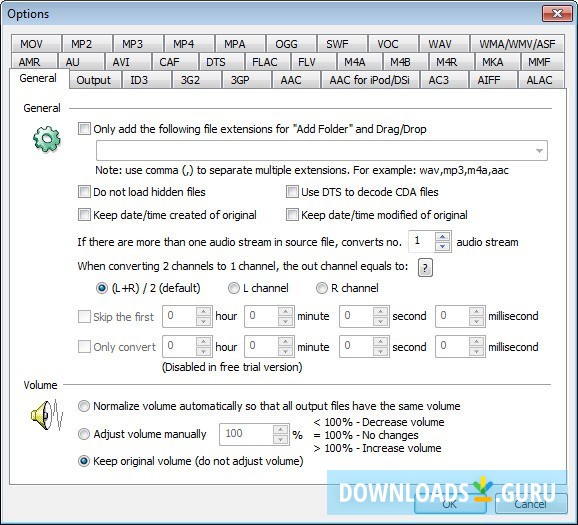The height and width of the screenshot is (525, 578).
Task: Decrease the audio stream number
Action: pos(443,246)
